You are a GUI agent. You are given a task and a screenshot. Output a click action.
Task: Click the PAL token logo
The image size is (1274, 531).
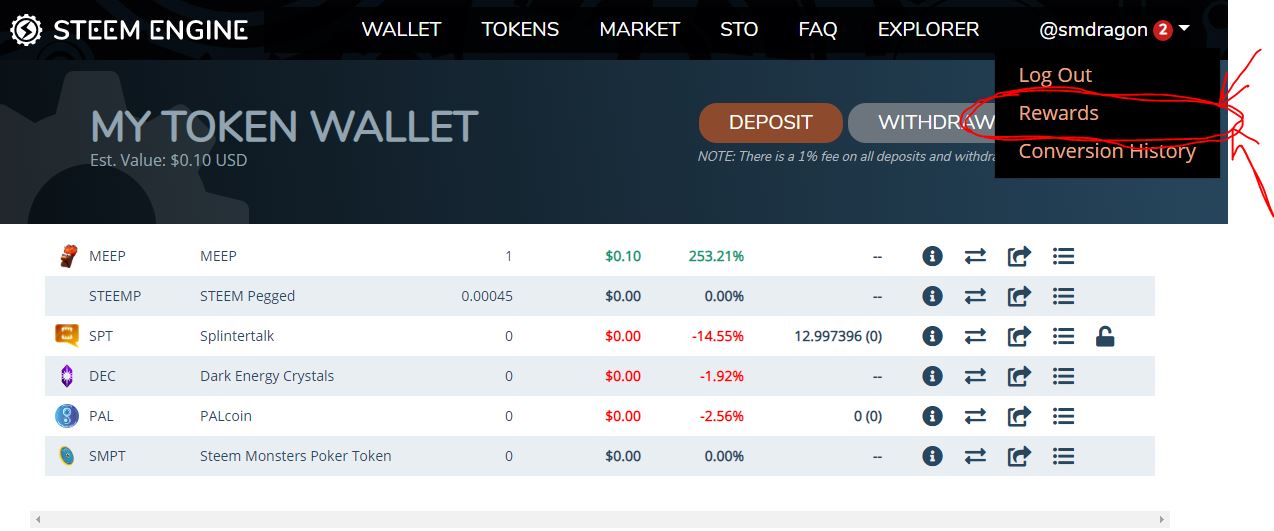pyautogui.click(x=67, y=416)
